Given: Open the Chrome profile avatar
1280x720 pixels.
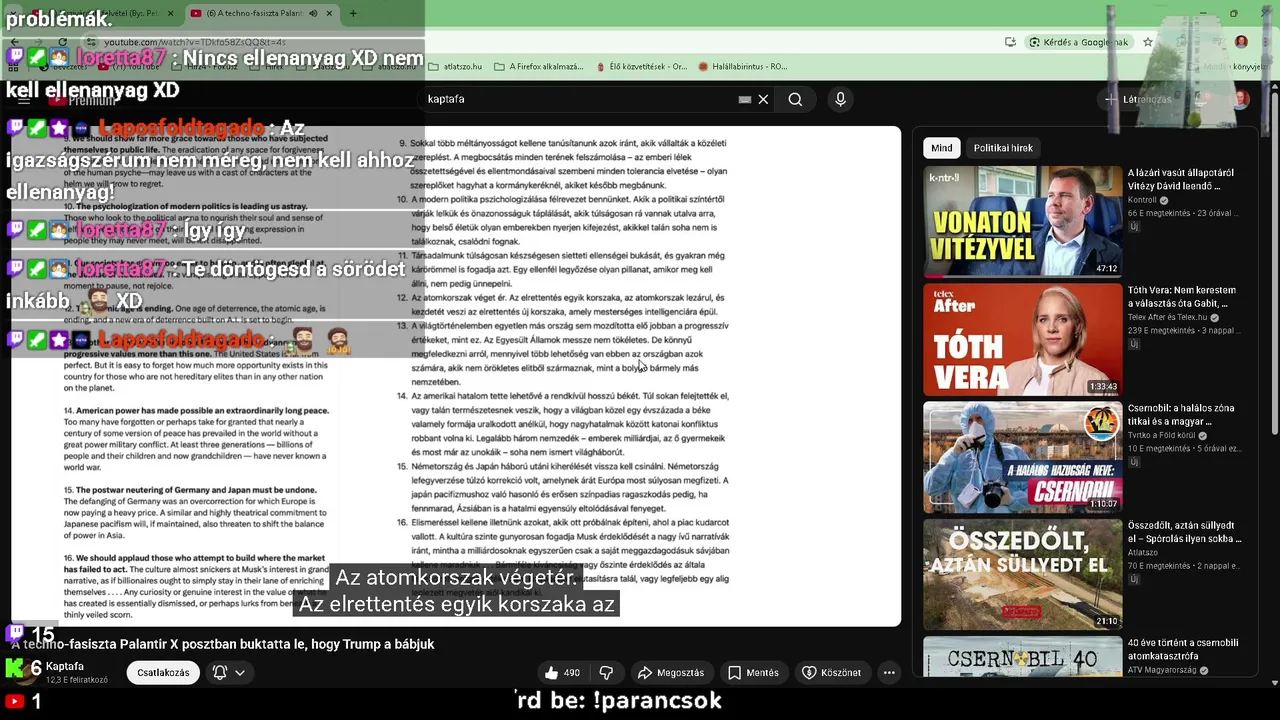Looking at the screenshot, I should (x=1241, y=42).
